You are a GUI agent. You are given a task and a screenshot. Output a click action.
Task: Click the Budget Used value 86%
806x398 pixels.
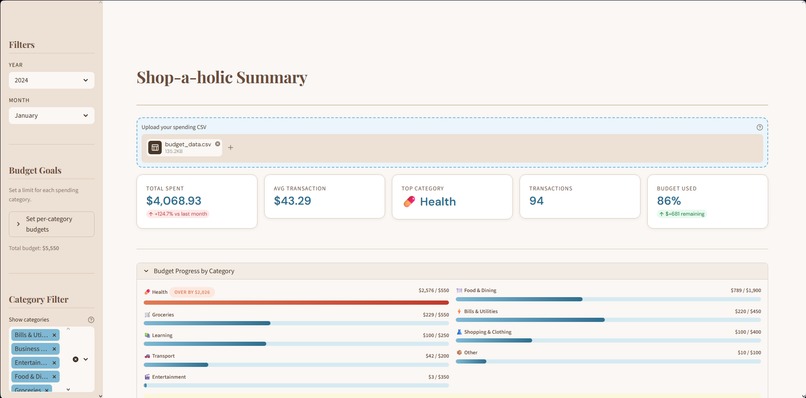click(x=669, y=201)
